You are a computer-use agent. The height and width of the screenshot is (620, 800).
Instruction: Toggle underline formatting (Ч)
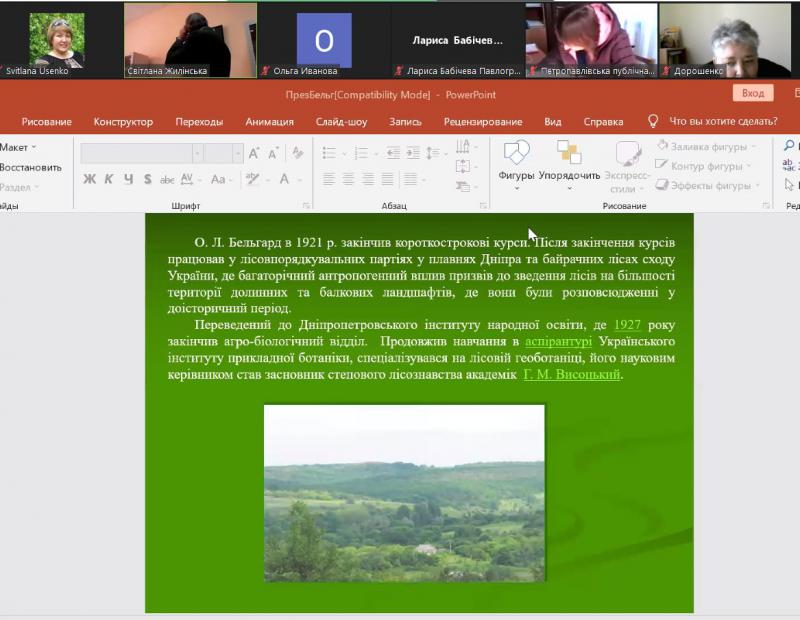coord(128,179)
